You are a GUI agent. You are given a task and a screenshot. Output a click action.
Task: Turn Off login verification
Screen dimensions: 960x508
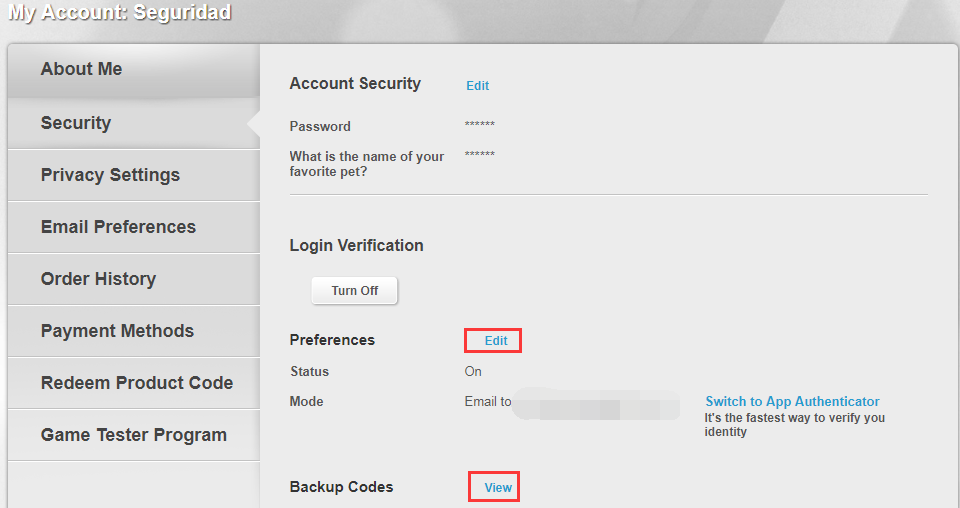tap(354, 291)
